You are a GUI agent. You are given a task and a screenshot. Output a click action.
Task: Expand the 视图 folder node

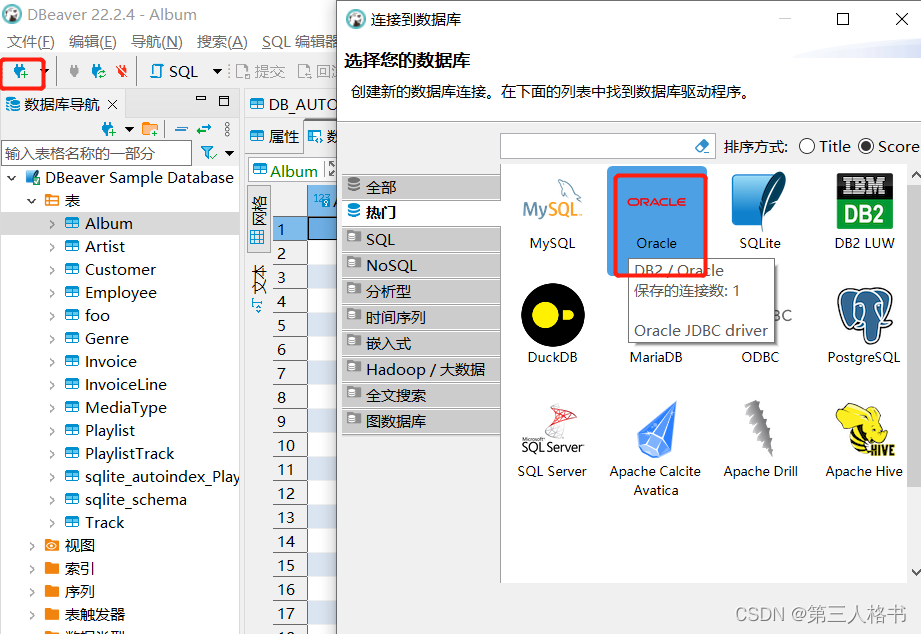pyautogui.click(x=32, y=546)
